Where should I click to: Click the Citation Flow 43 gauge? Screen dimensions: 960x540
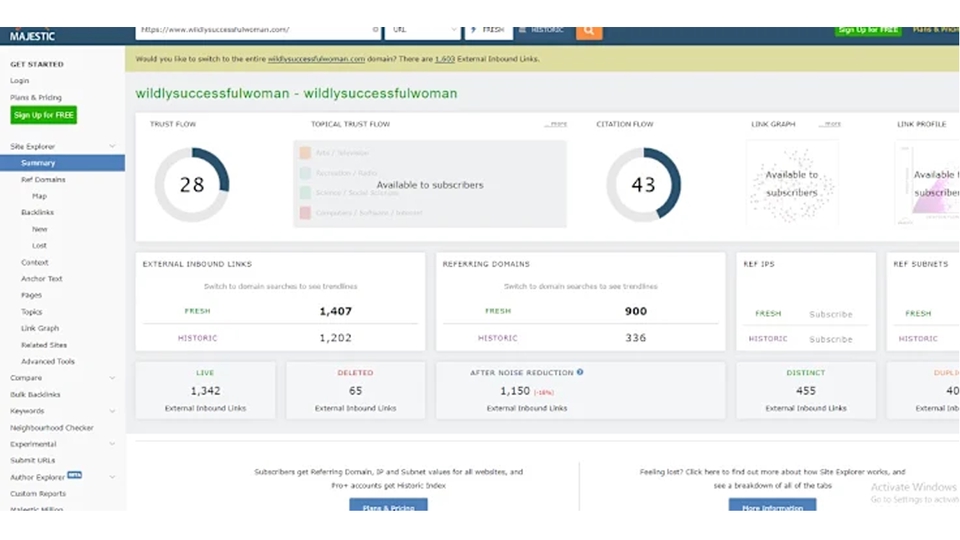point(643,184)
